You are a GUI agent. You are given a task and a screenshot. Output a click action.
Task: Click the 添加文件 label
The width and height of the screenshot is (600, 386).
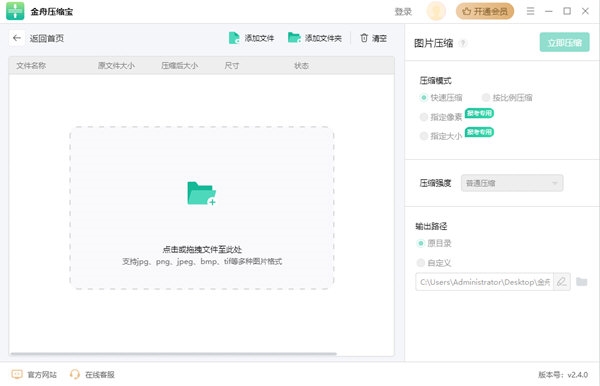point(259,38)
